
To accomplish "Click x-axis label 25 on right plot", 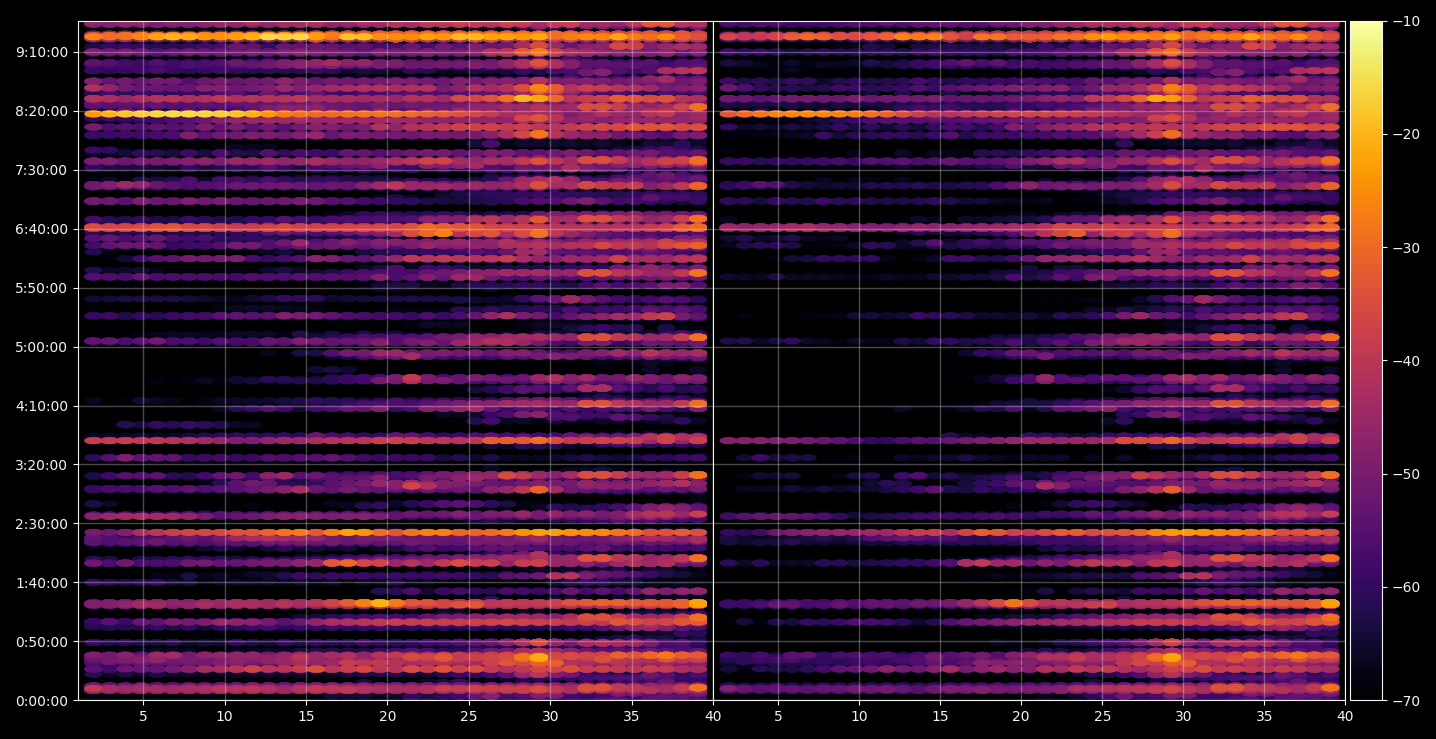I will 1102,717.
